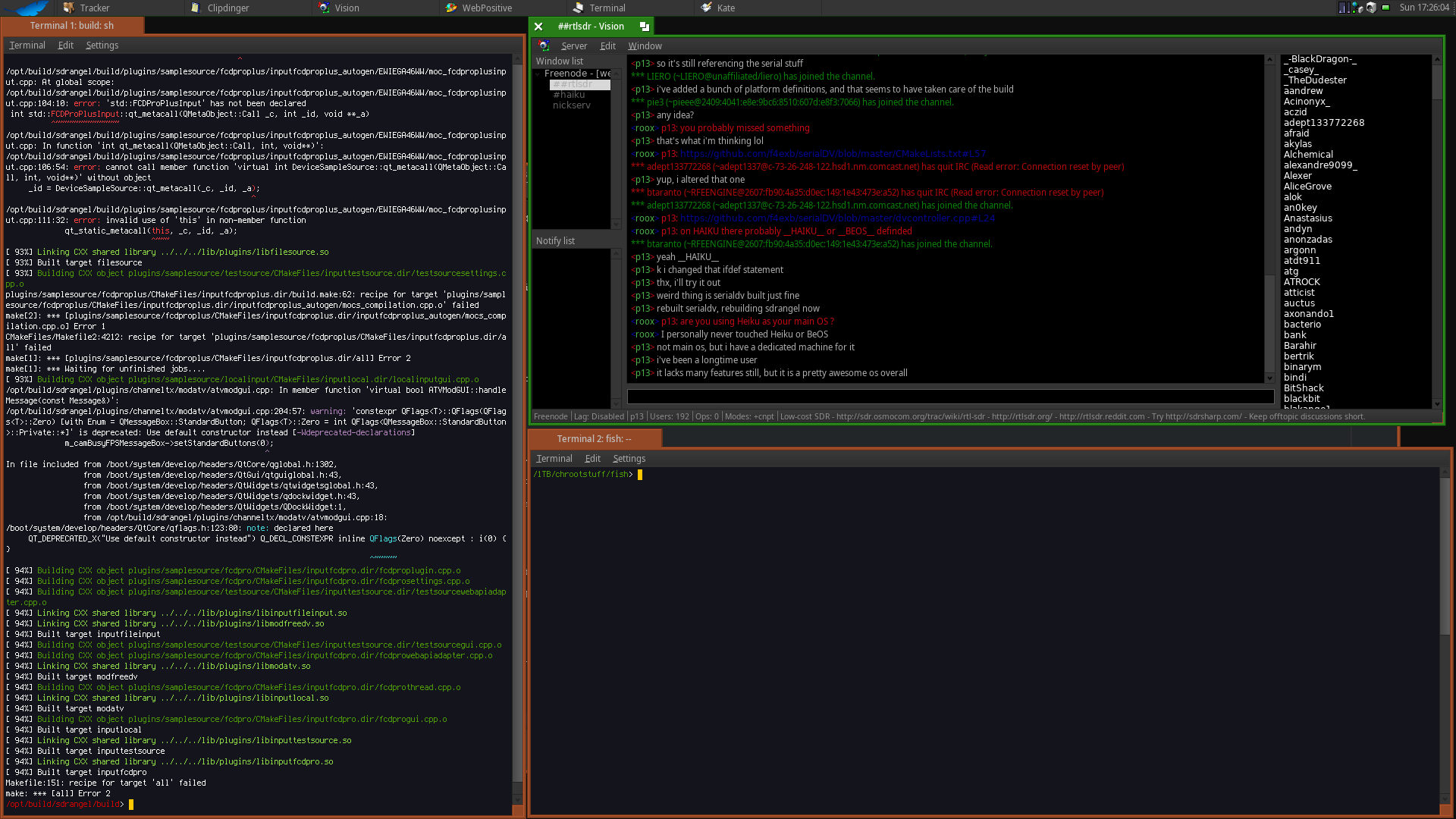Select user _TheDudester in the nick list
Screen dimensions: 1456x819
(x=1315, y=80)
